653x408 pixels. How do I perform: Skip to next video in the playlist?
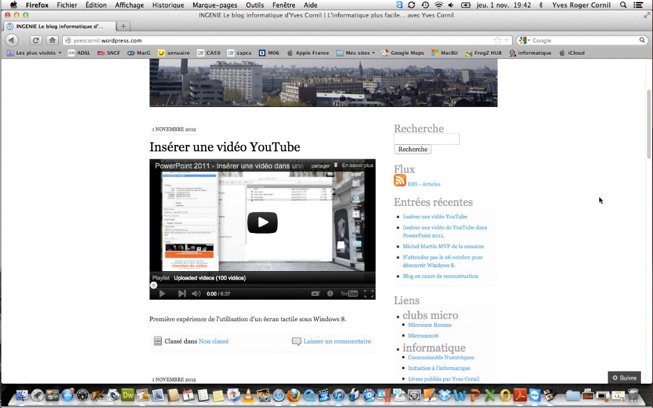click(x=182, y=294)
